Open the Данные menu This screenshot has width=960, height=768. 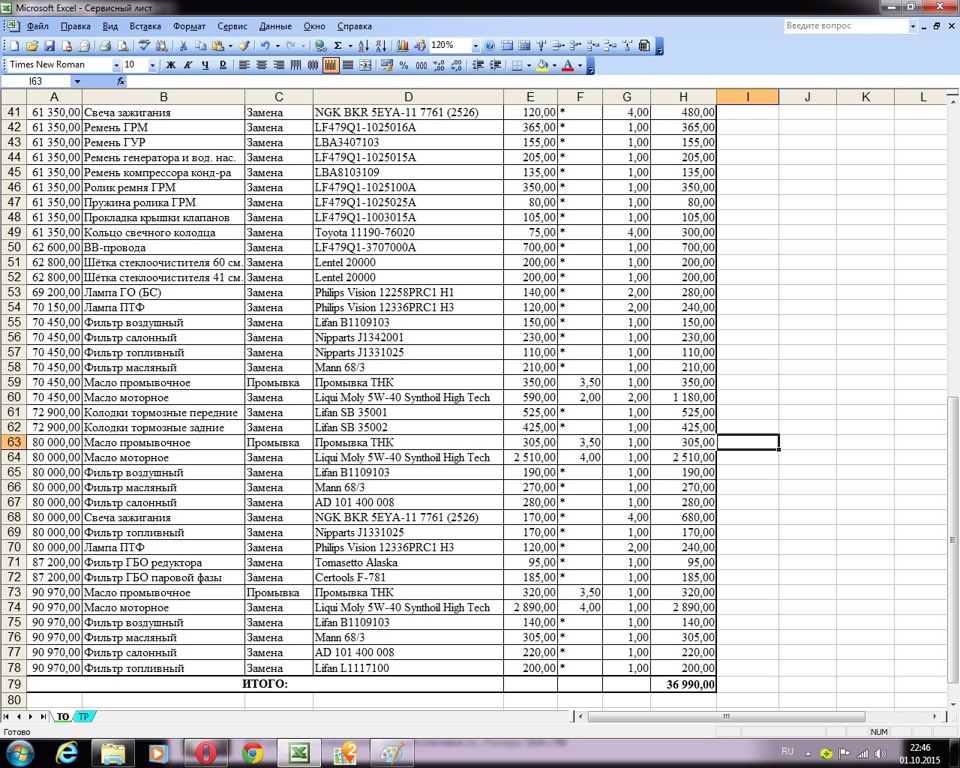(x=275, y=26)
